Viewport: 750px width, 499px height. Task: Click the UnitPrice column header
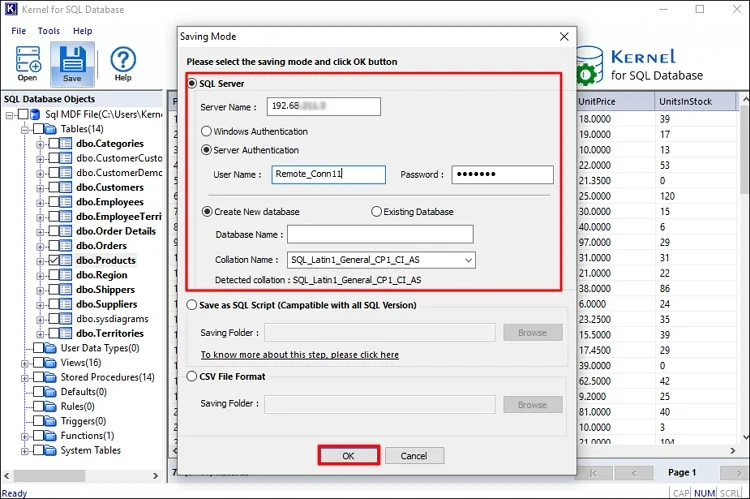[615, 101]
